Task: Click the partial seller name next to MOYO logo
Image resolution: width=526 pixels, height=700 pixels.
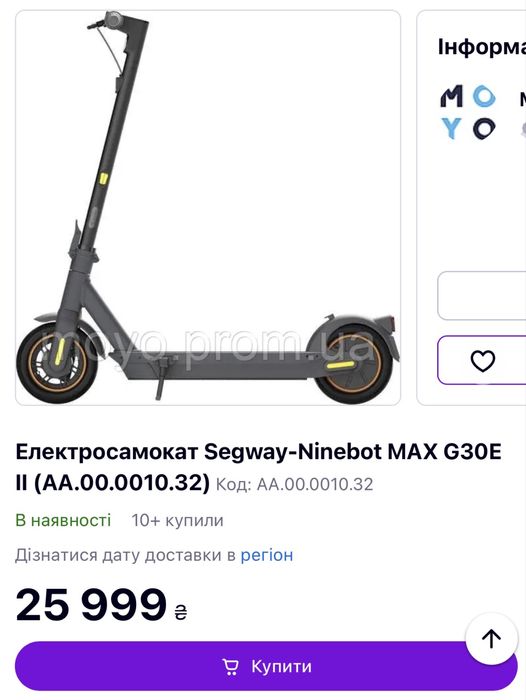Action: 522,99
